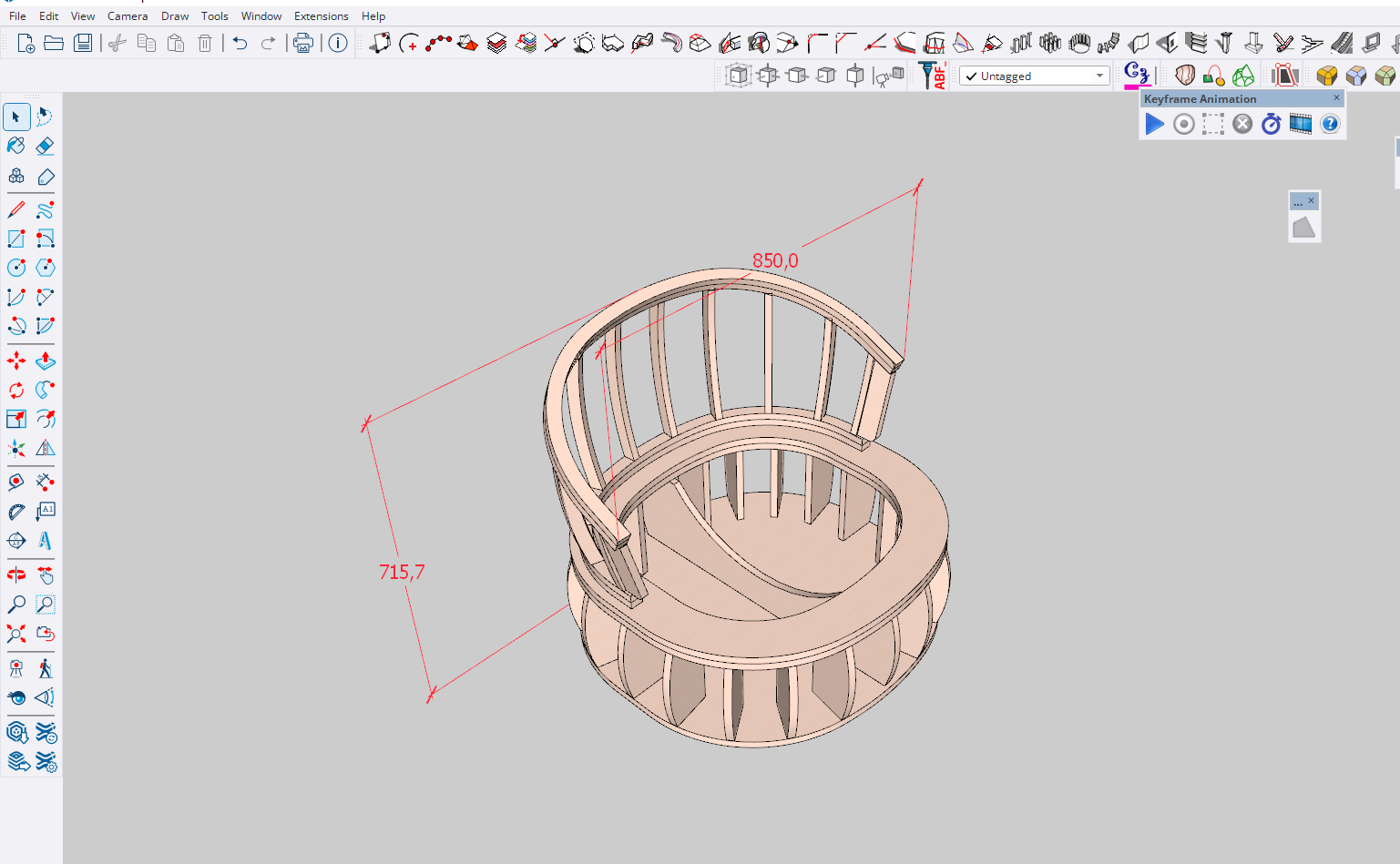
Task: Click the 850,0 dimension label
Action: click(x=775, y=261)
